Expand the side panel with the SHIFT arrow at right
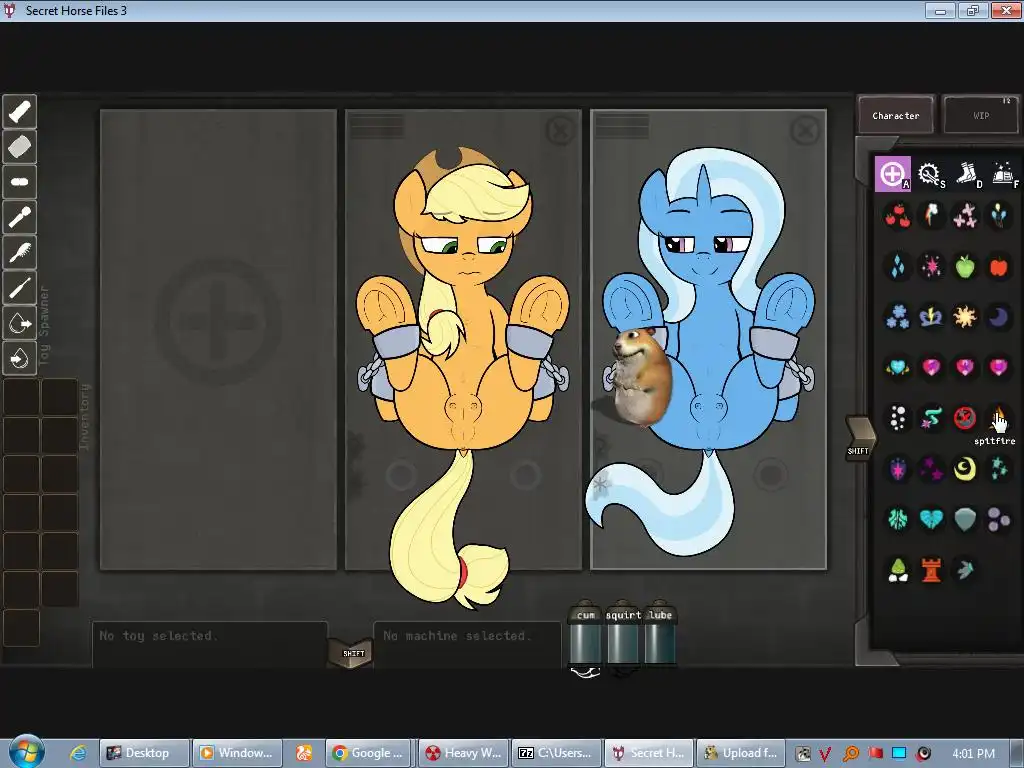Image resolution: width=1024 pixels, height=768 pixels. pos(859,438)
